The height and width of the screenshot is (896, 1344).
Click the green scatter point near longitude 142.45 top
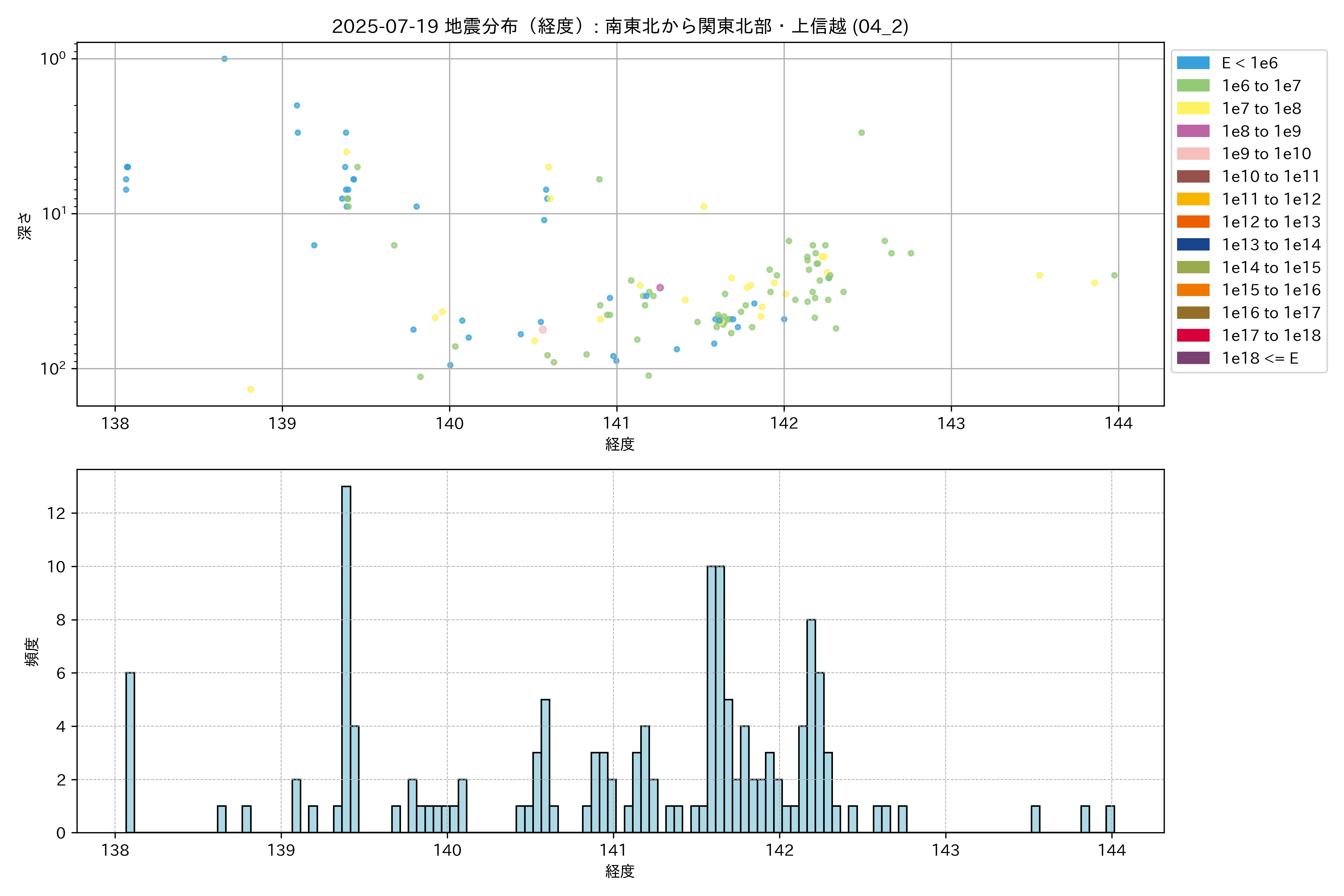point(861,133)
